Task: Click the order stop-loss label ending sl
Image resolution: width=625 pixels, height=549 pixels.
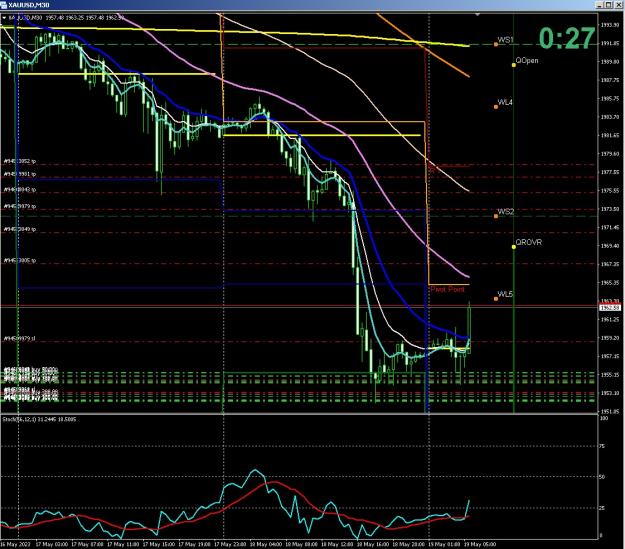Action: (x=19, y=338)
